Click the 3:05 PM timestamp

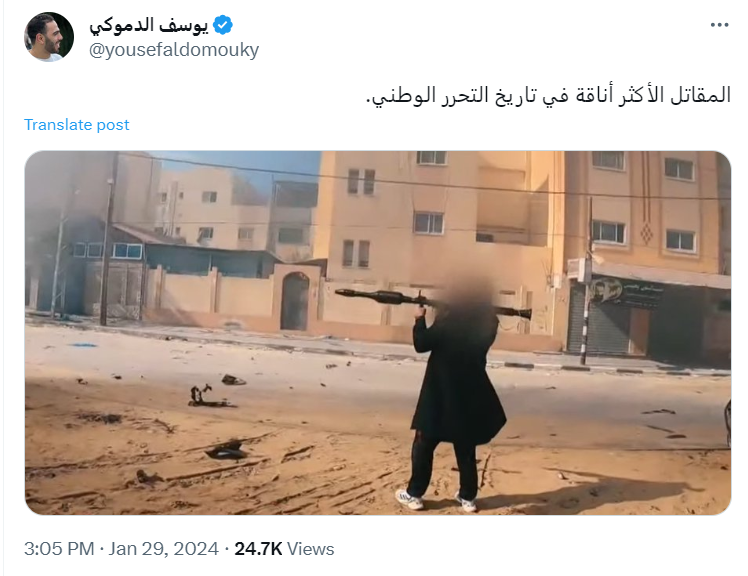(59, 549)
